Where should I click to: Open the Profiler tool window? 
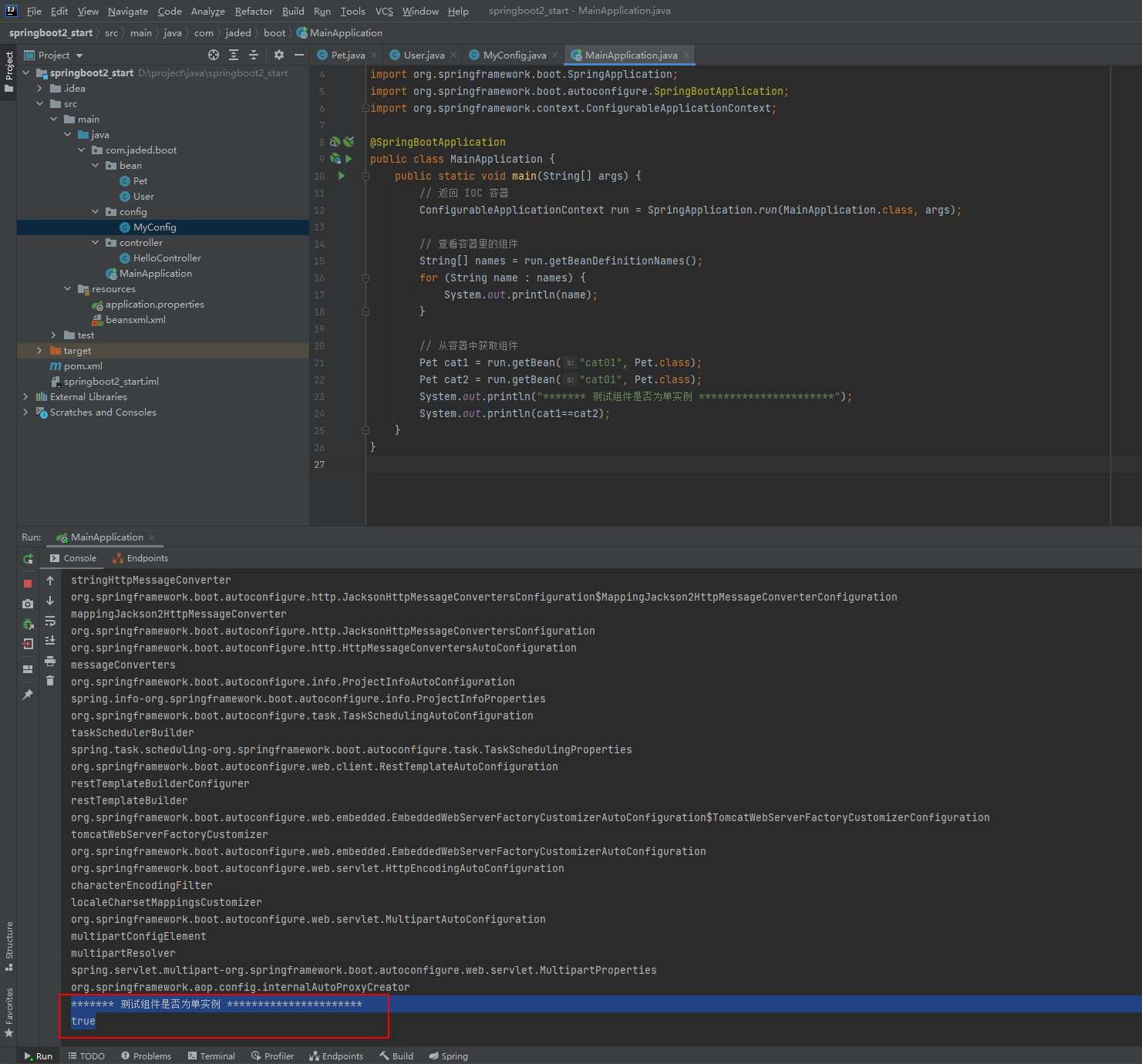[272, 1056]
